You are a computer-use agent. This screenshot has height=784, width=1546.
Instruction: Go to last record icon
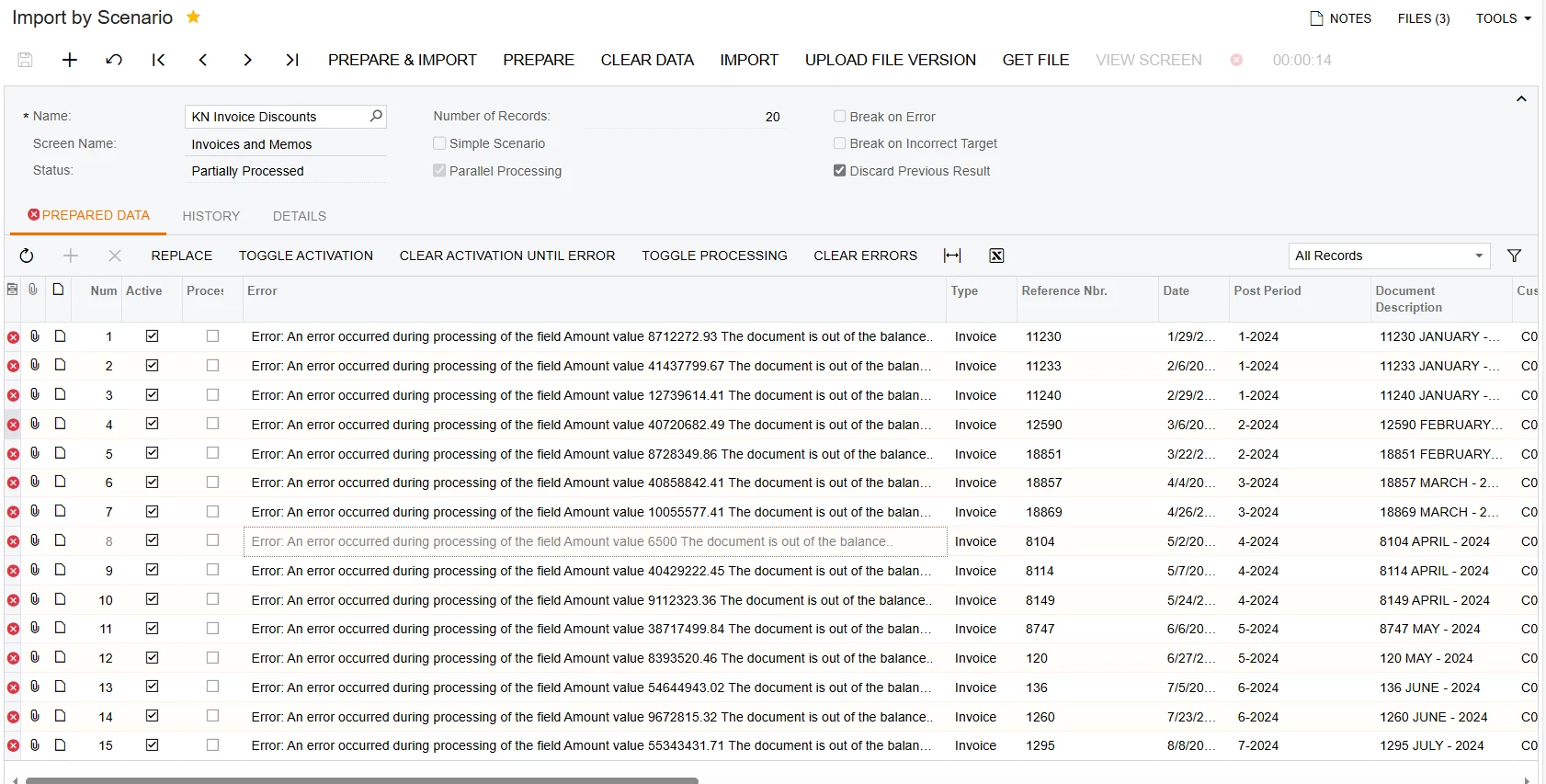[x=292, y=60]
